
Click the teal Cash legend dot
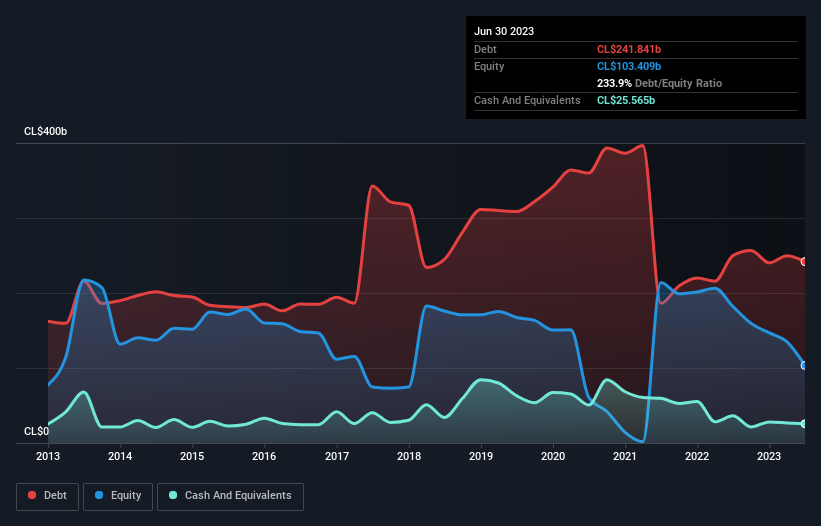[x=173, y=495]
